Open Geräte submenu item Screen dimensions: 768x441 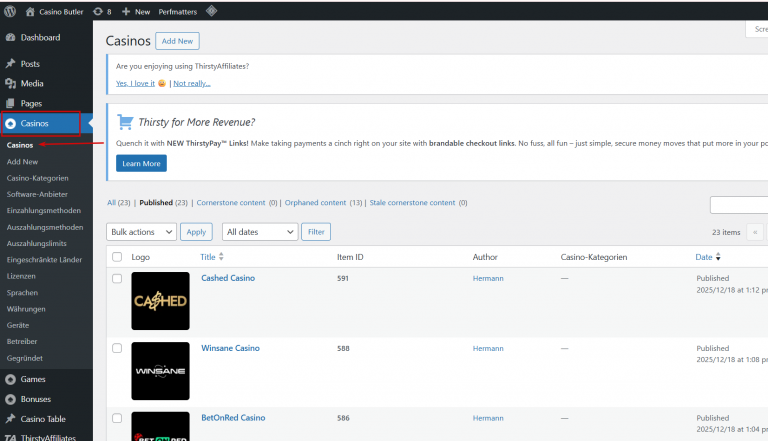coord(18,325)
